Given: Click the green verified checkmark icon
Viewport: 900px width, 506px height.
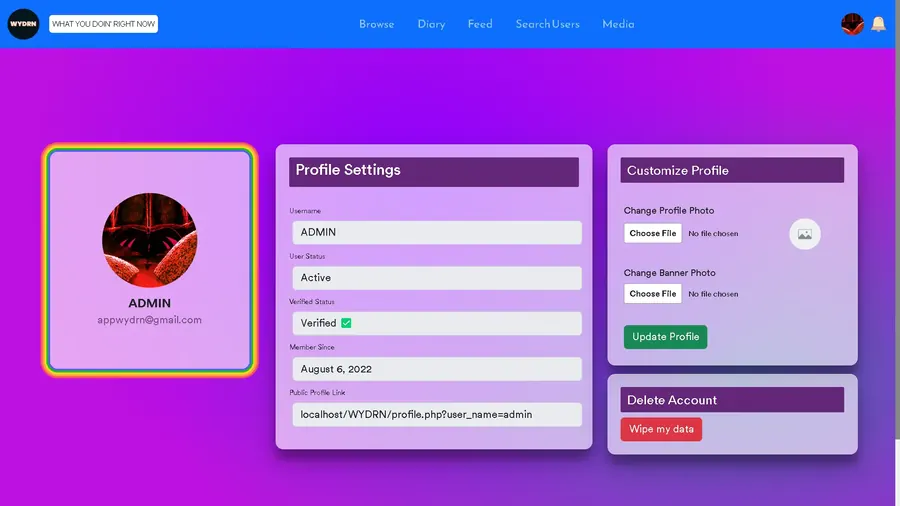Looking at the screenshot, I should 346,323.
